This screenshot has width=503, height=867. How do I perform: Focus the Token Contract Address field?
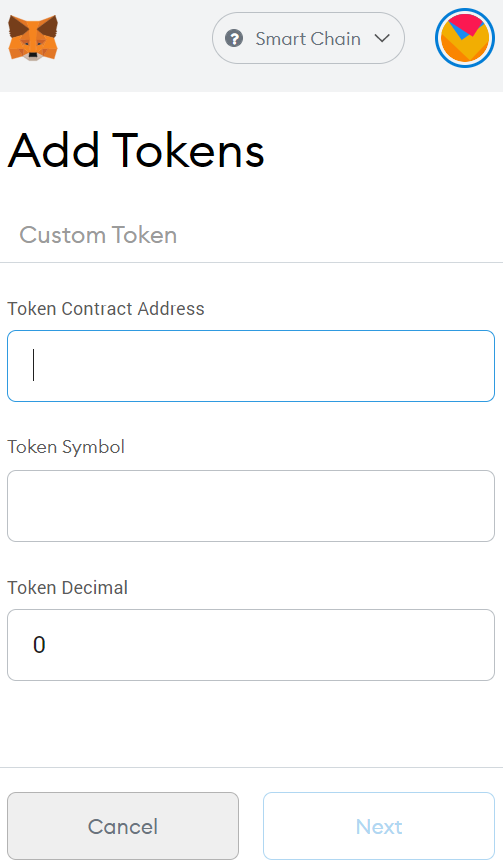[x=251, y=366]
